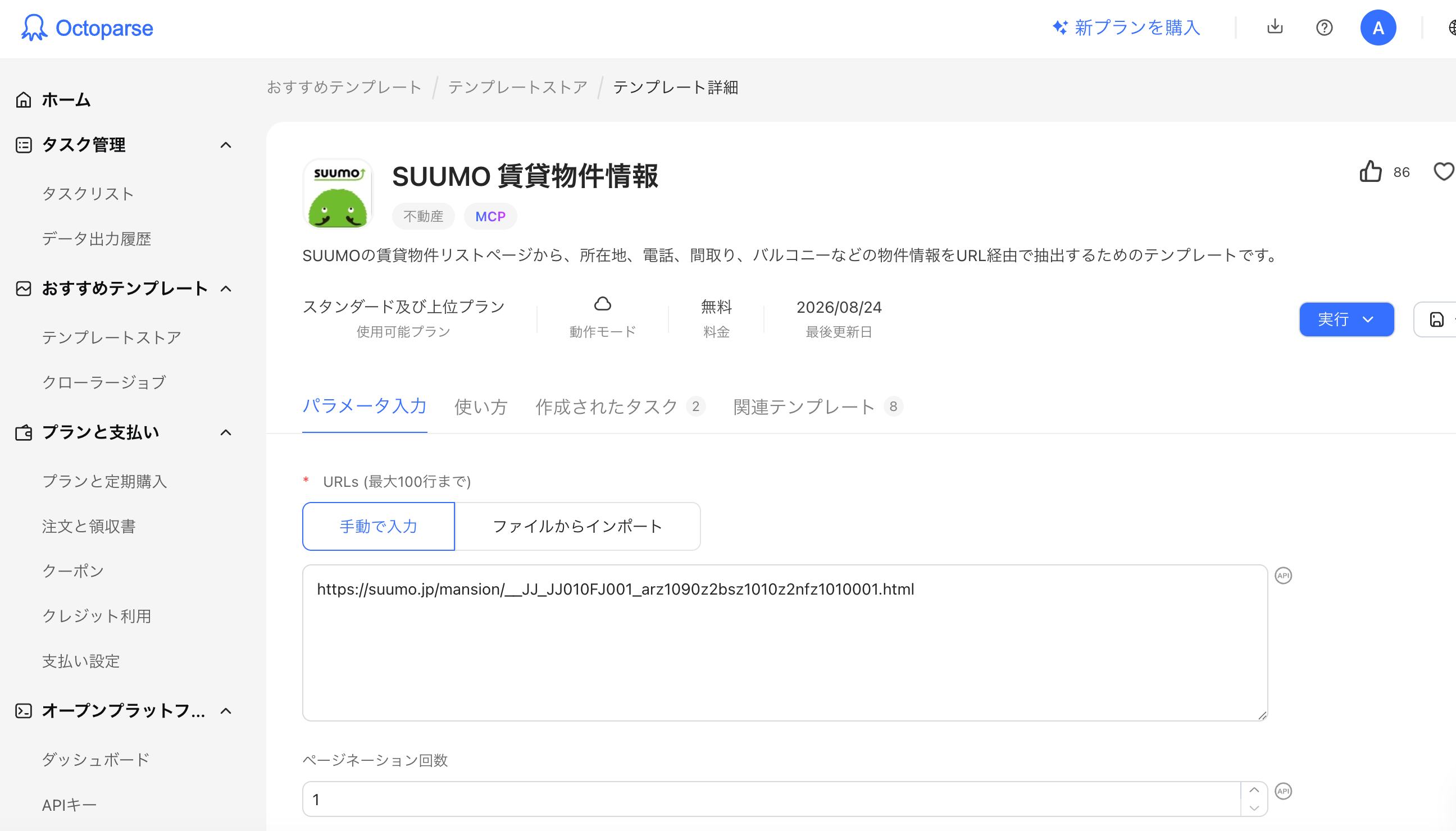This screenshot has width=1456, height=831.
Task: Switch to the 使い方 tab
Action: pos(481,407)
